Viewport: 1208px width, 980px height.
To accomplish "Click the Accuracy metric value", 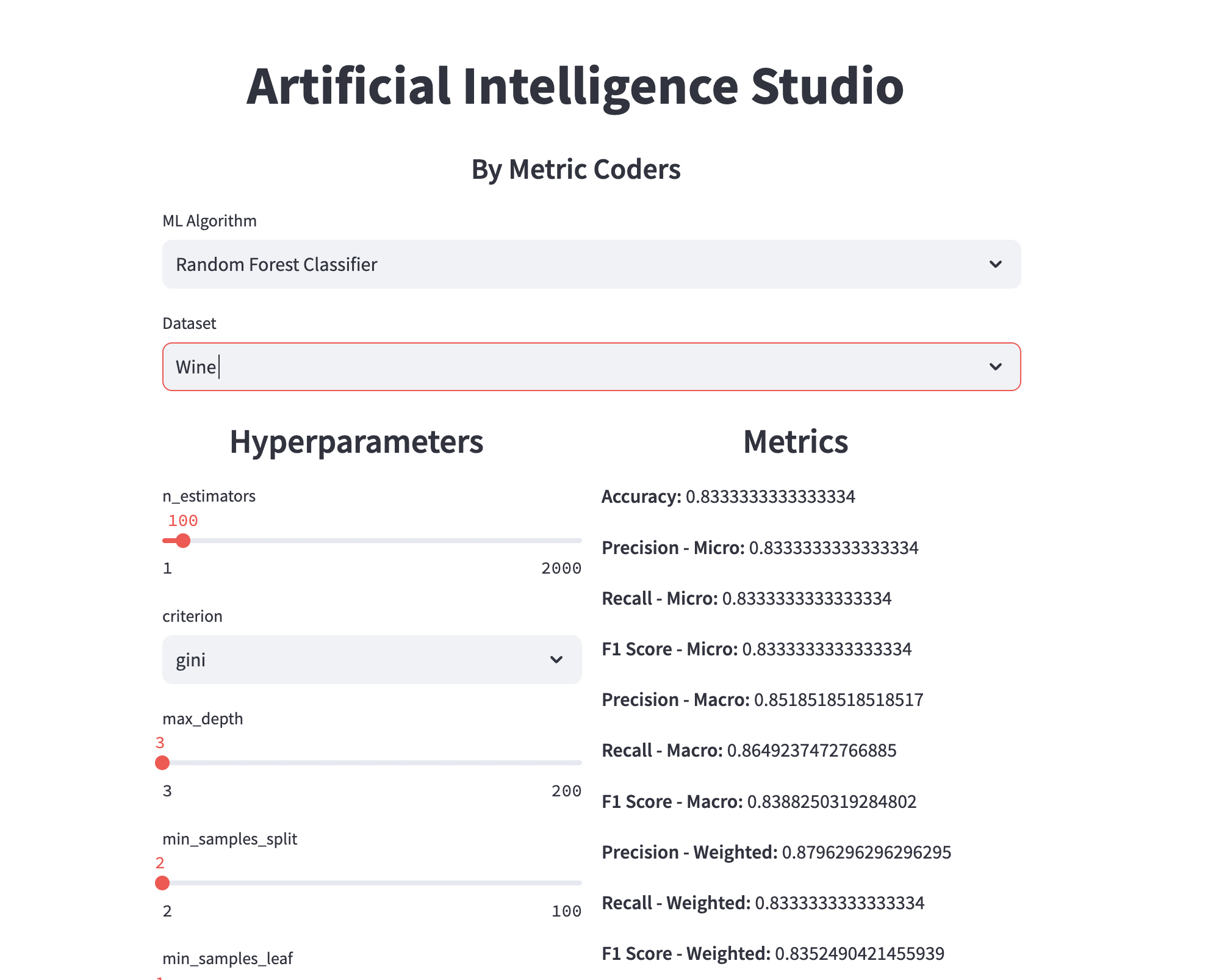I will (770, 497).
